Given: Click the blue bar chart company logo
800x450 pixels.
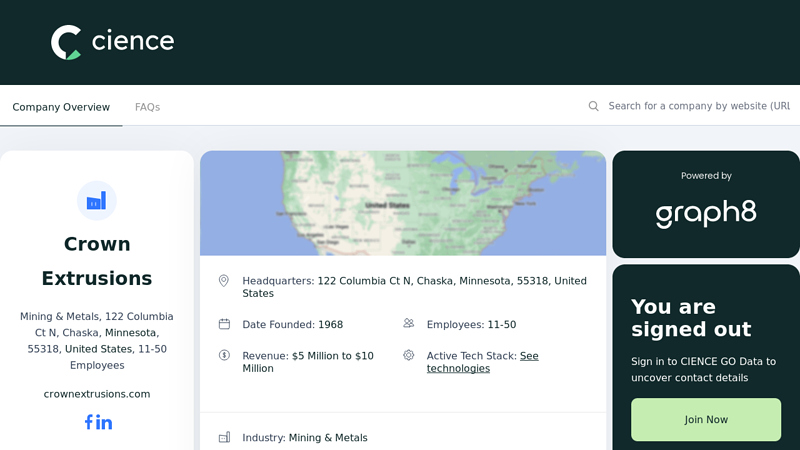Looking at the screenshot, I should [97, 201].
